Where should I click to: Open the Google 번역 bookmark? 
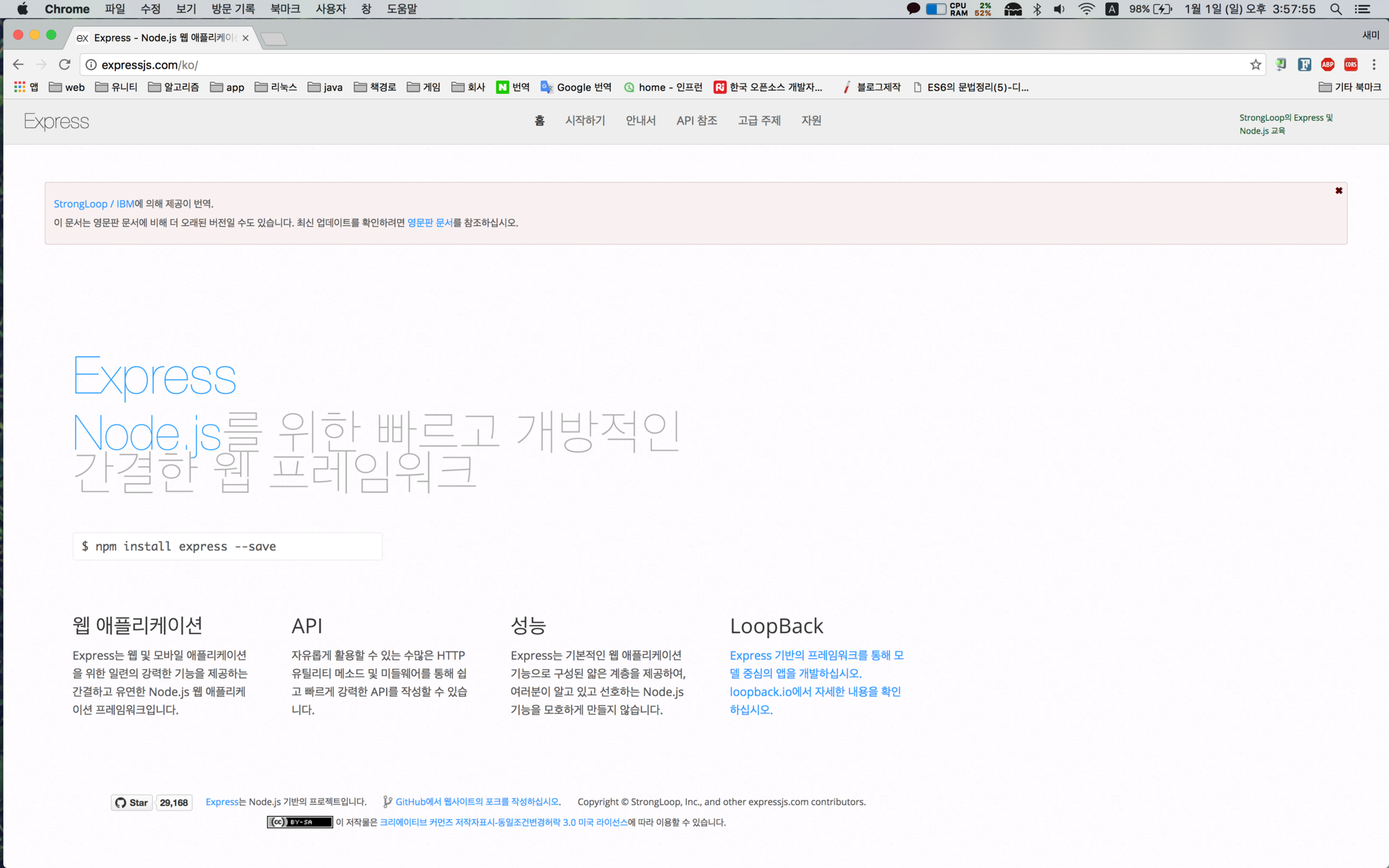click(576, 87)
